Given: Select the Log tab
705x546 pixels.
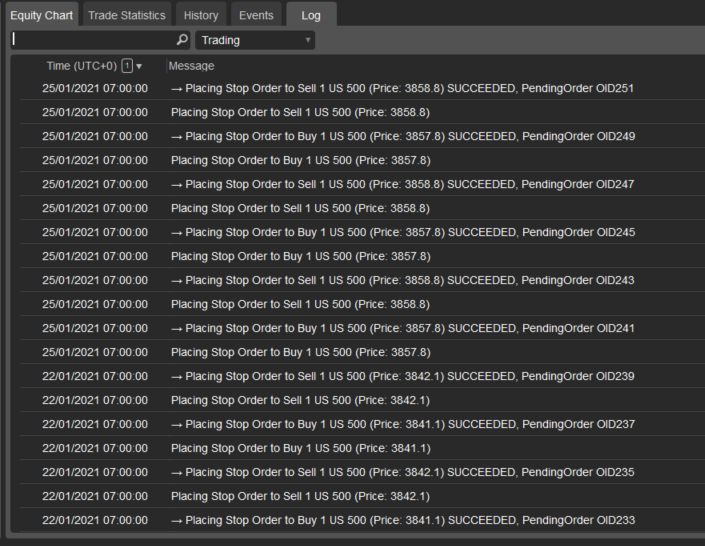Looking at the screenshot, I should 311,15.
